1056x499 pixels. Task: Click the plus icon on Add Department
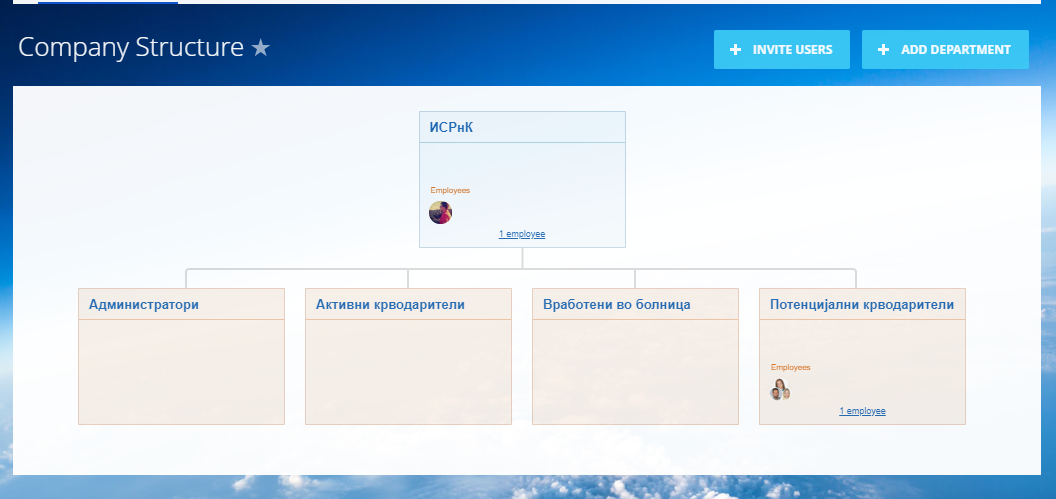[883, 50]
